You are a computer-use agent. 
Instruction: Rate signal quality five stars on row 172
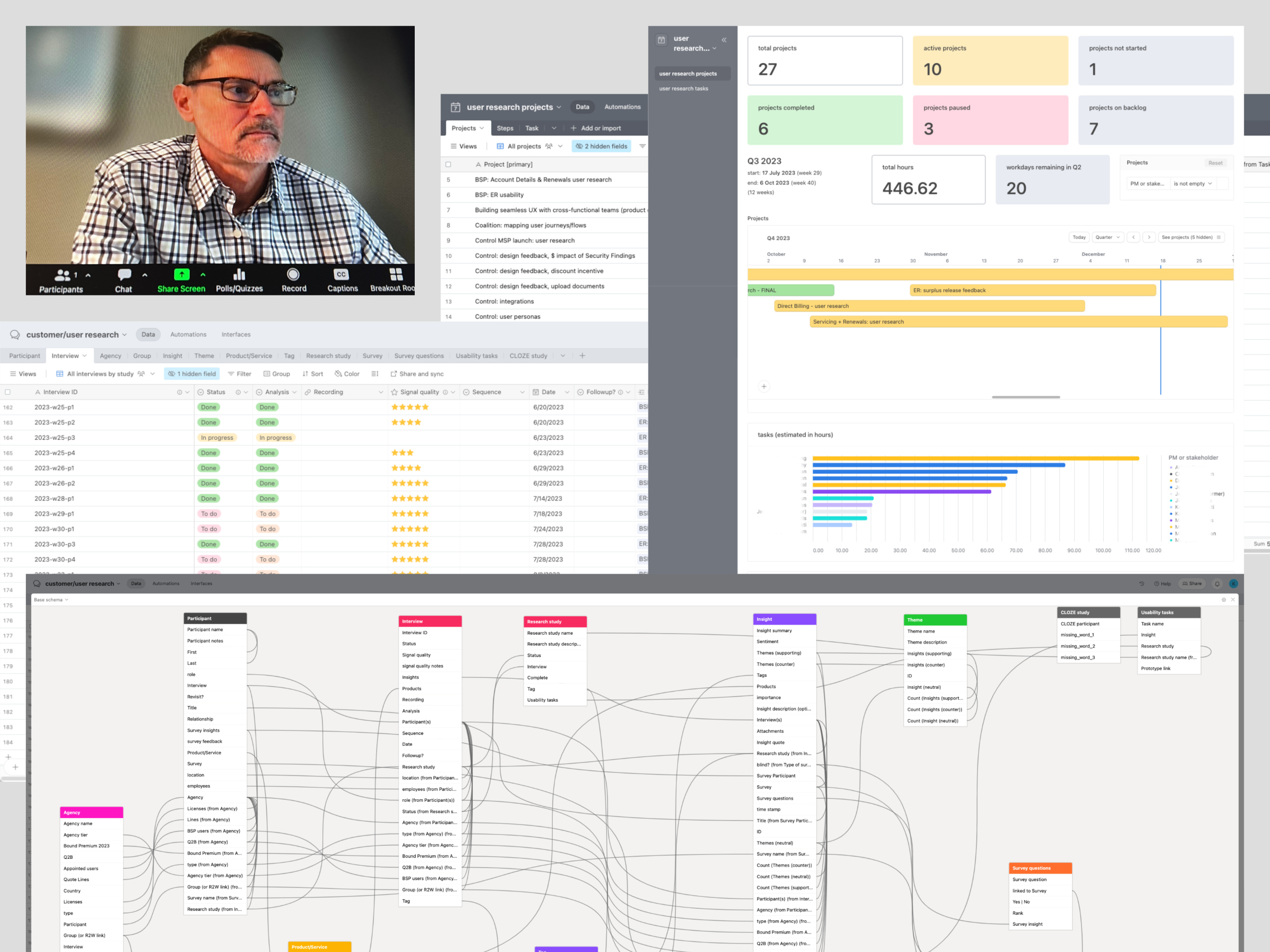click(426, 559)
